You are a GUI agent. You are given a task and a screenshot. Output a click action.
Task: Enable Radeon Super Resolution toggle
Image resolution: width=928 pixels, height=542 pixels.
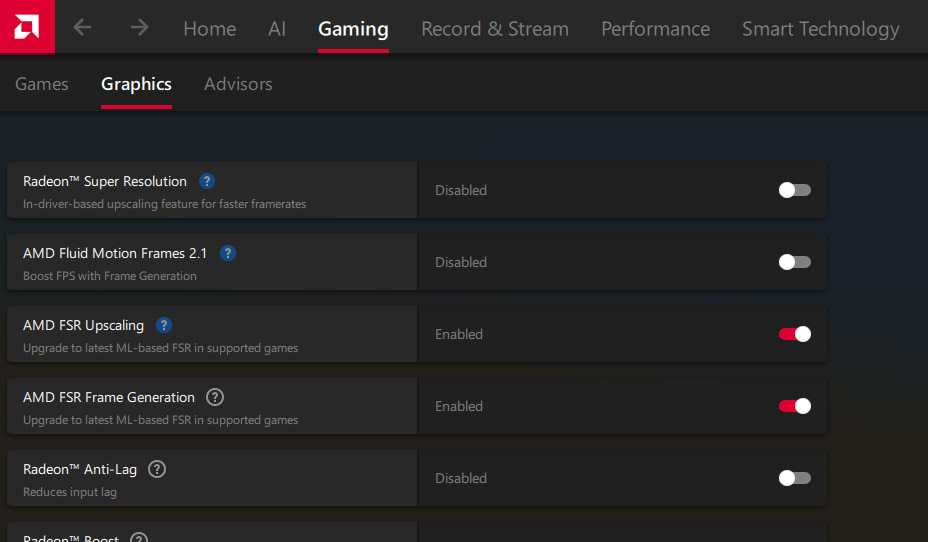point(794,190)
